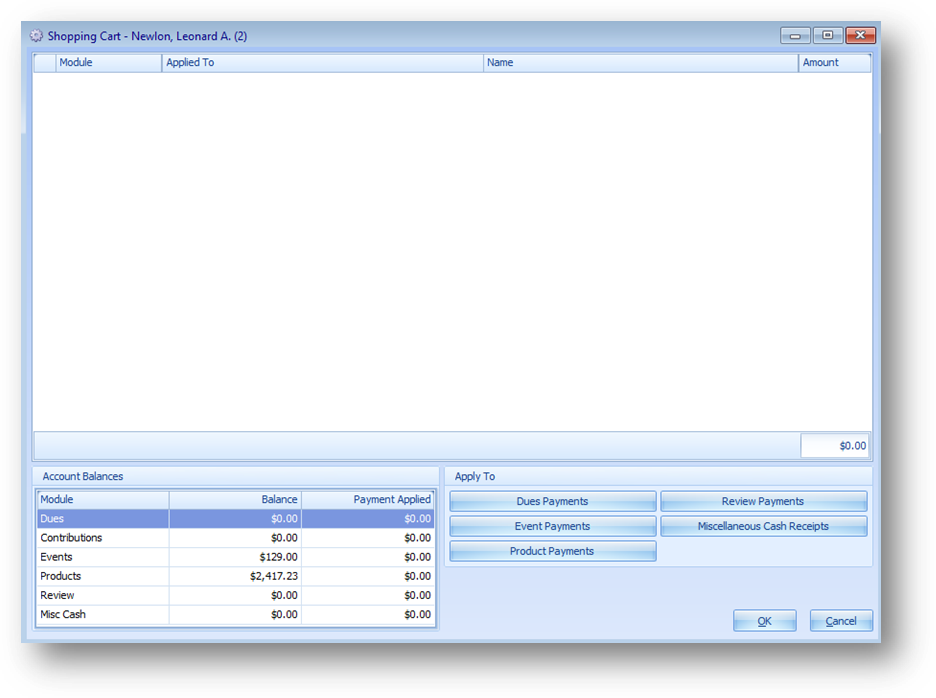Viewport: 936px width, 698px height.
Task: Sort cart by Name column header
Action: (641, 63)
